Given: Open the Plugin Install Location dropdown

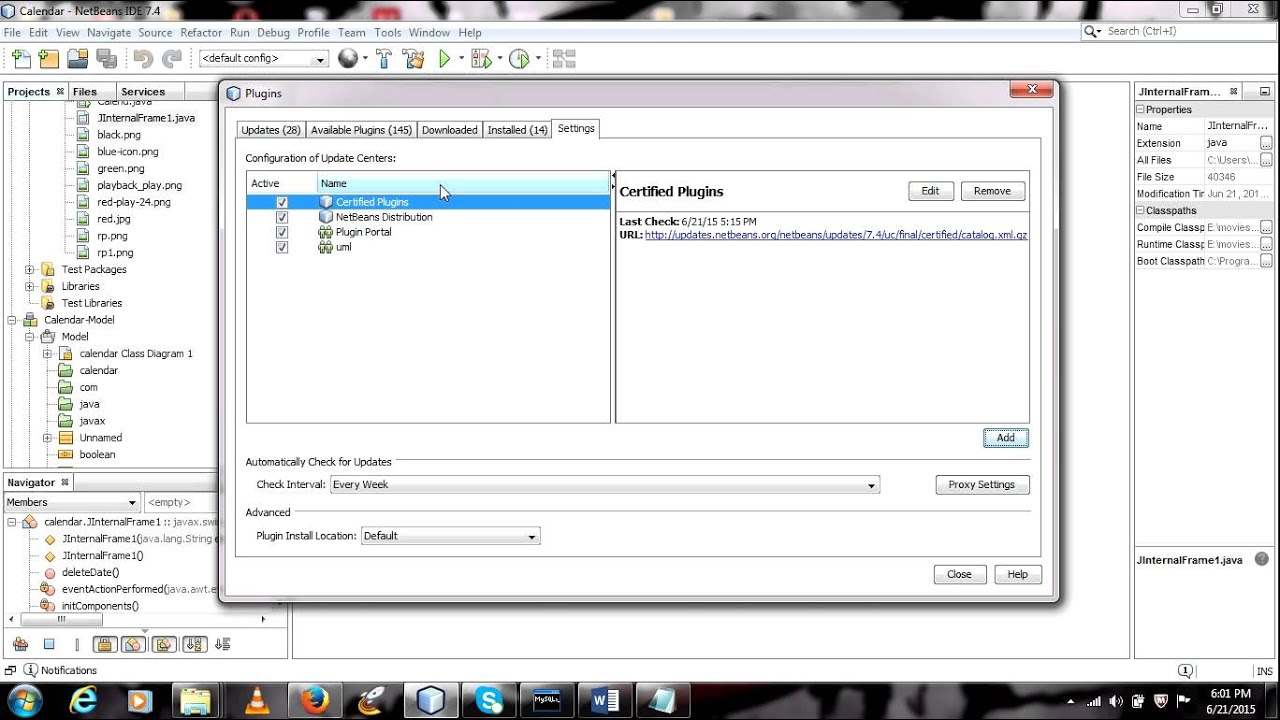Looking at the screenshot, I should click(x=450, y=536).
